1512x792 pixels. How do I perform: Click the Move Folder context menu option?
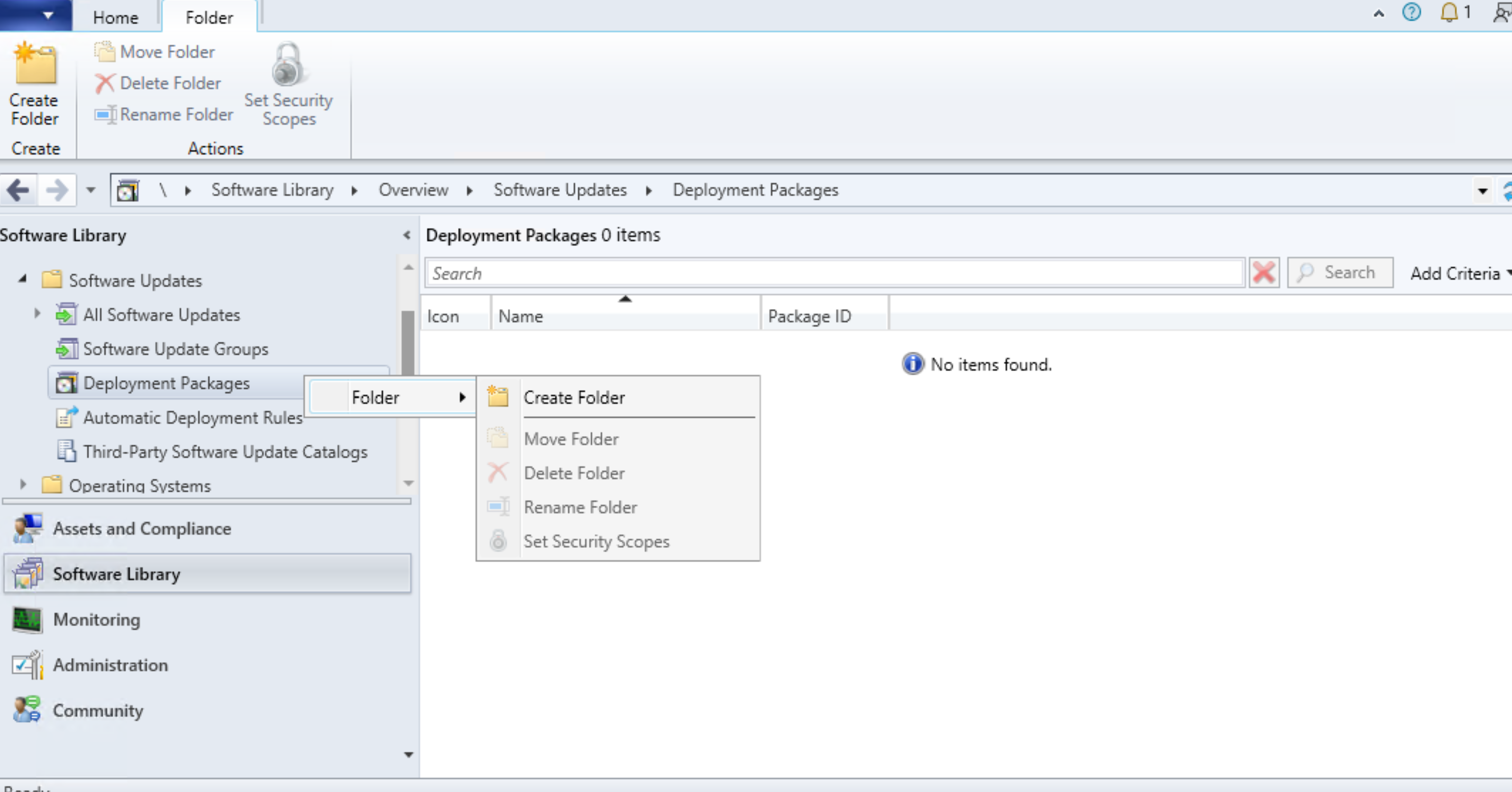pyautogui.click(x=571, y=439)
